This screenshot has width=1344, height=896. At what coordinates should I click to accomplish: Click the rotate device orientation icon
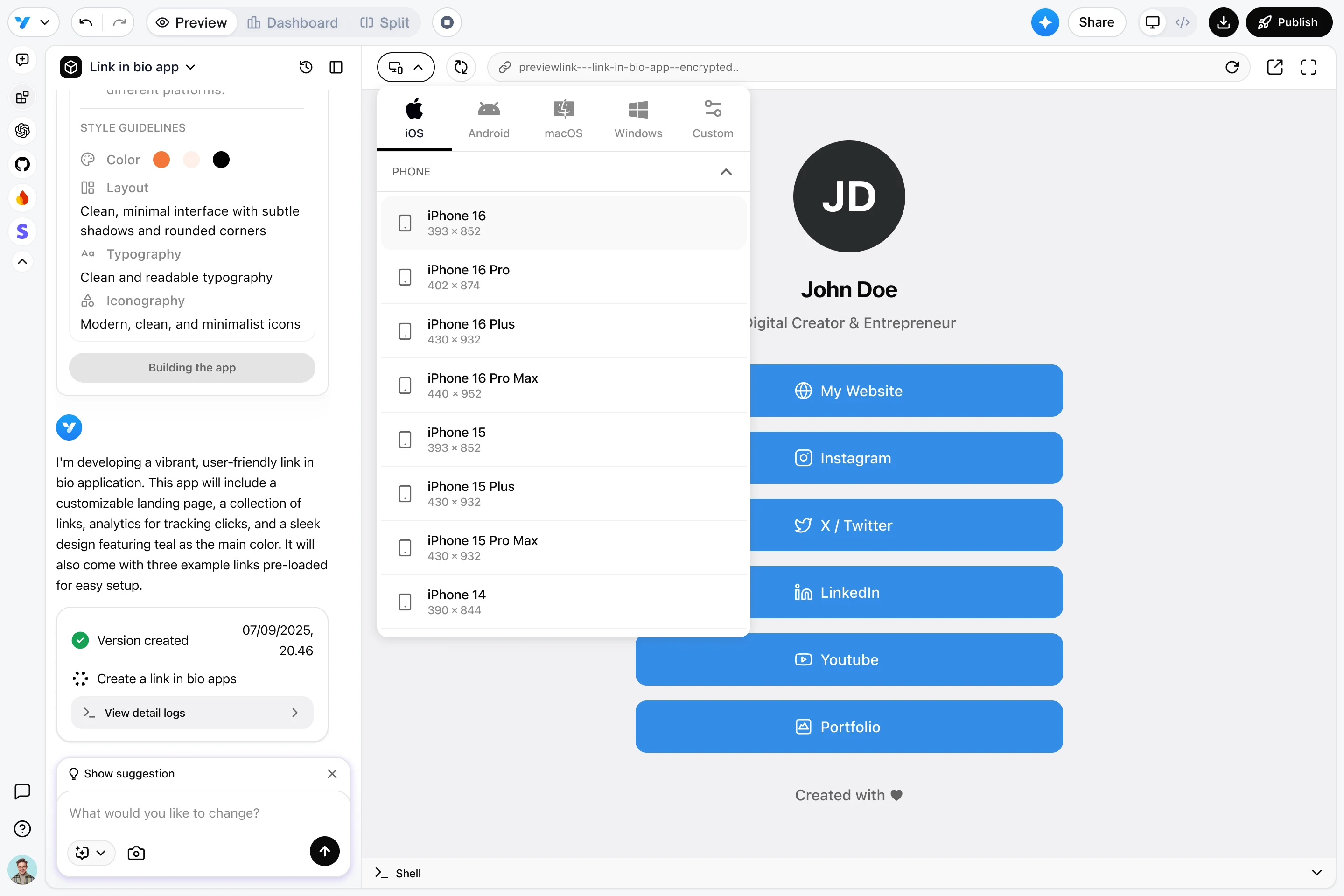point(461,67)
